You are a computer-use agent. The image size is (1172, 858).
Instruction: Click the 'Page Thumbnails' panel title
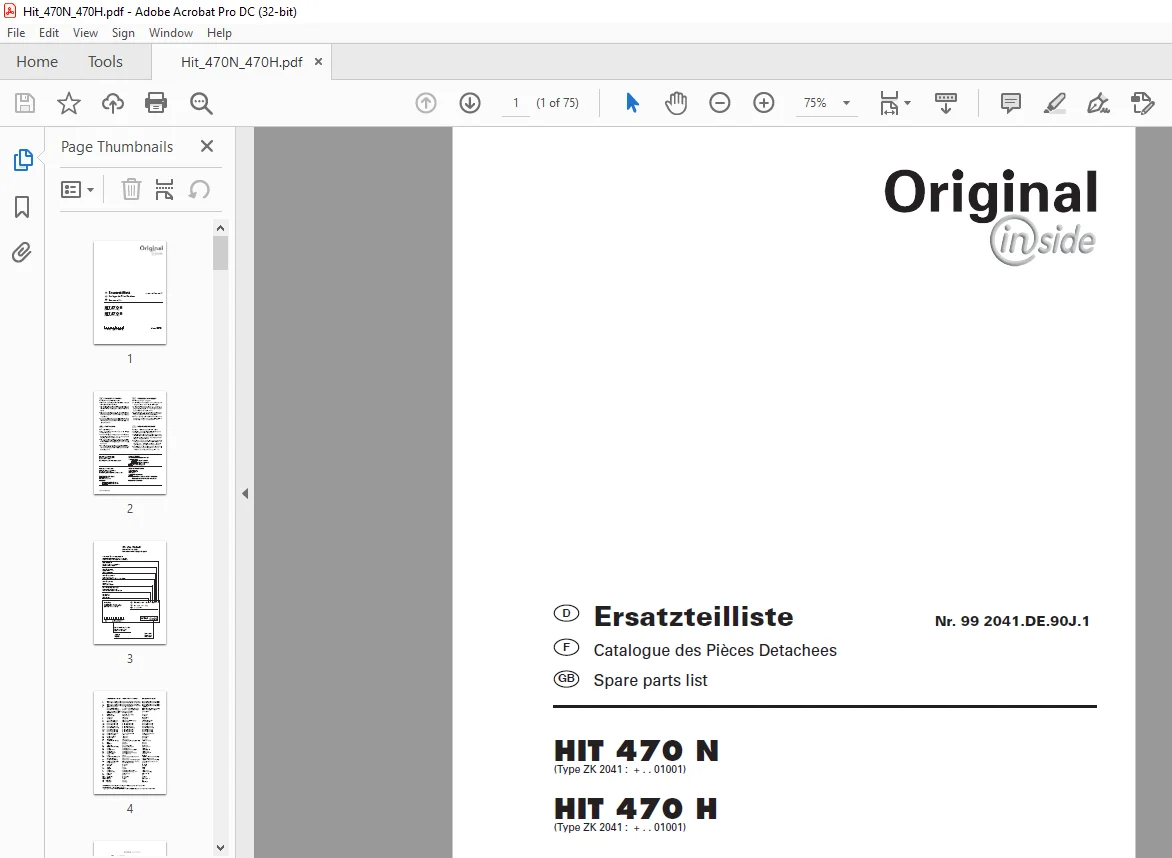point(117,146)
